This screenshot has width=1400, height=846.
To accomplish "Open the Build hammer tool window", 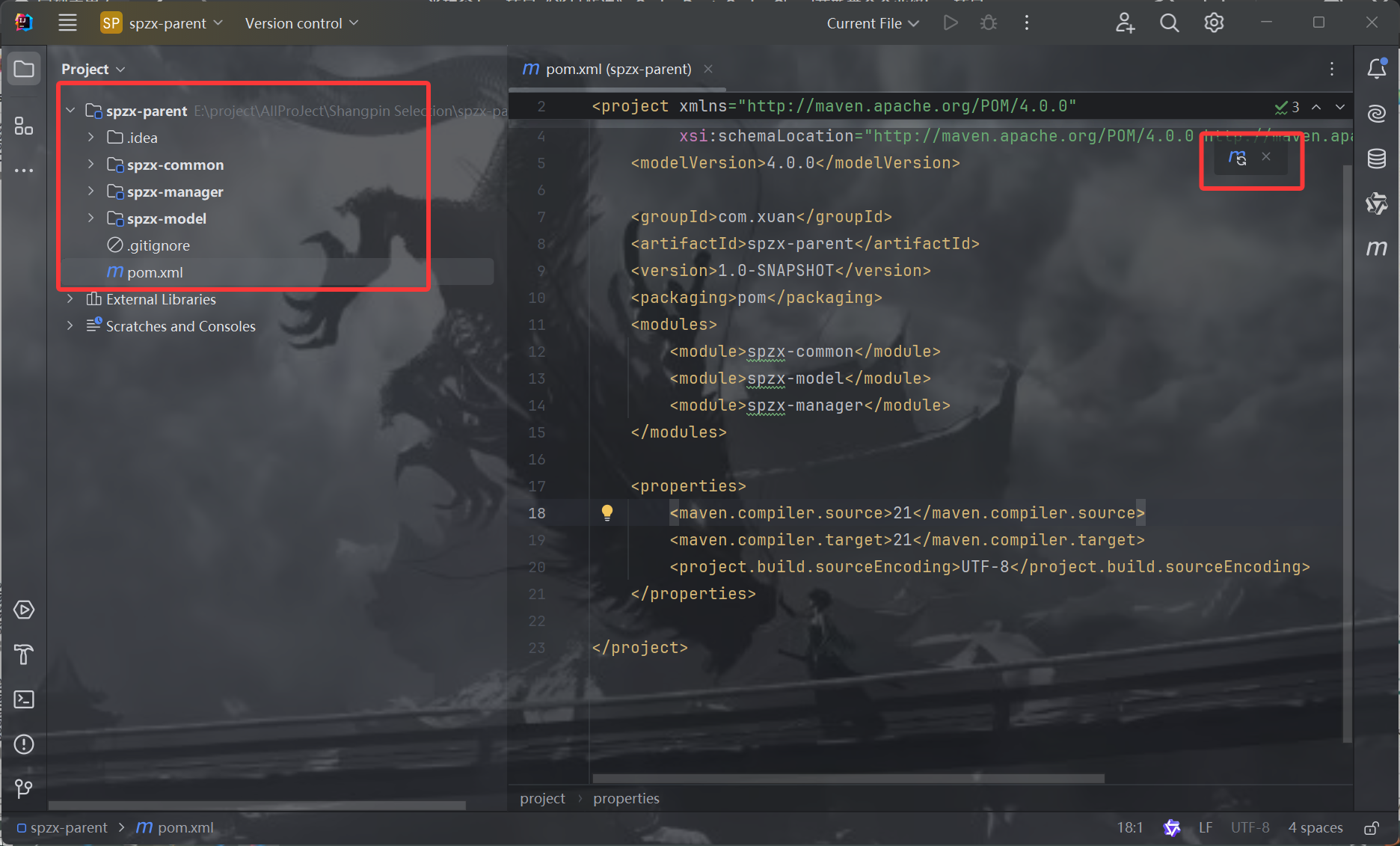I will tap(24, 655).
